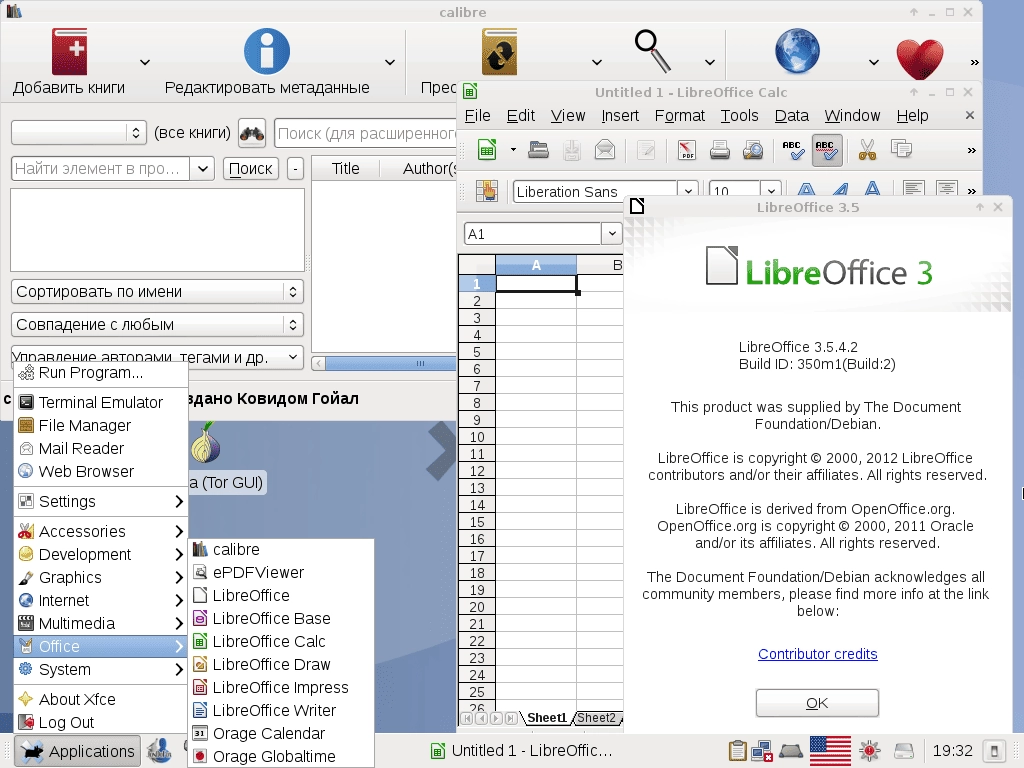This screenshot has width=1024, height=768.
Task: Open the Name Box dropdown beside A1
Action: pos(612,234)
